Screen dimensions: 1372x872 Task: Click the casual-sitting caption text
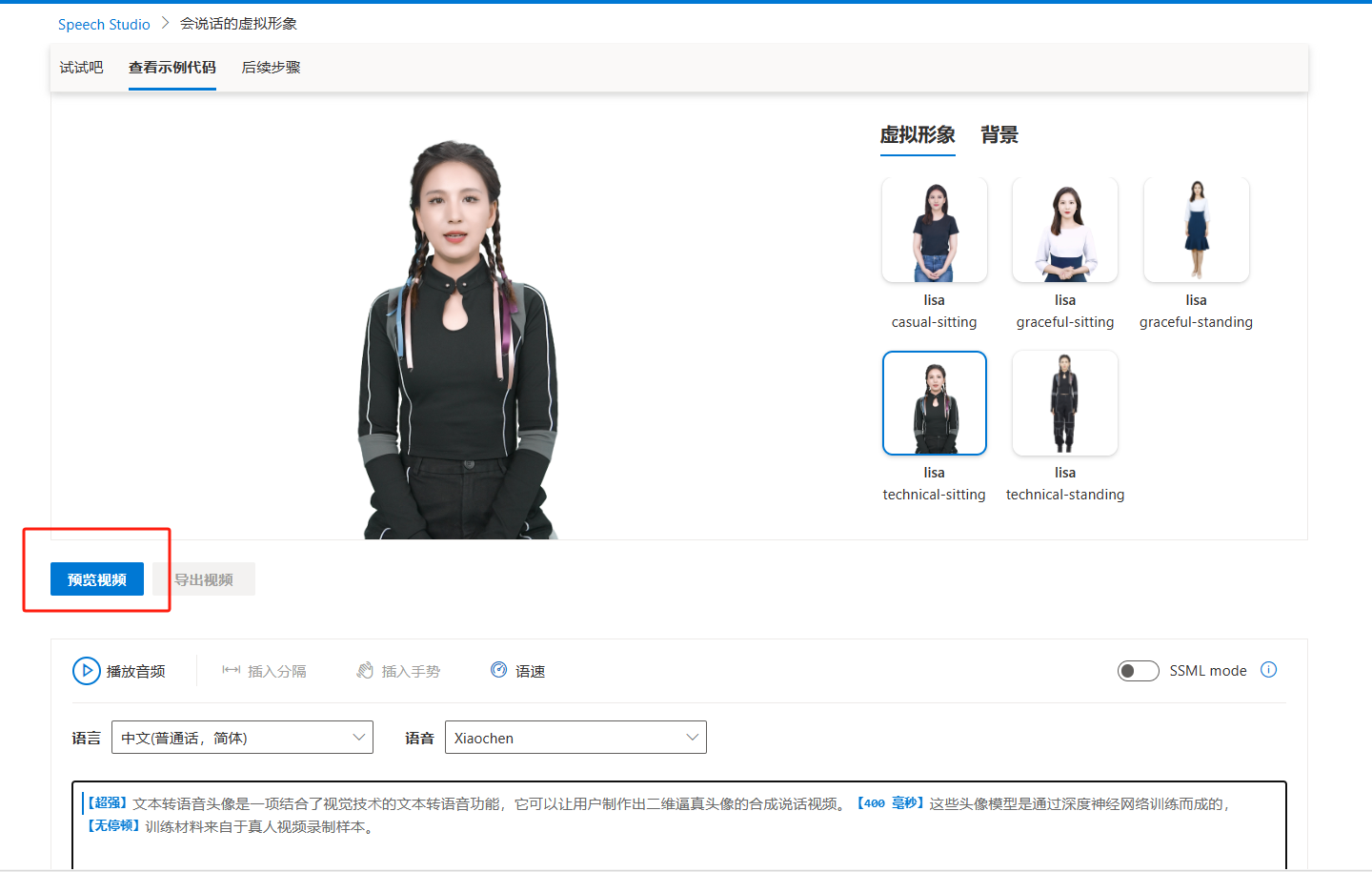[x=935, y=322]
